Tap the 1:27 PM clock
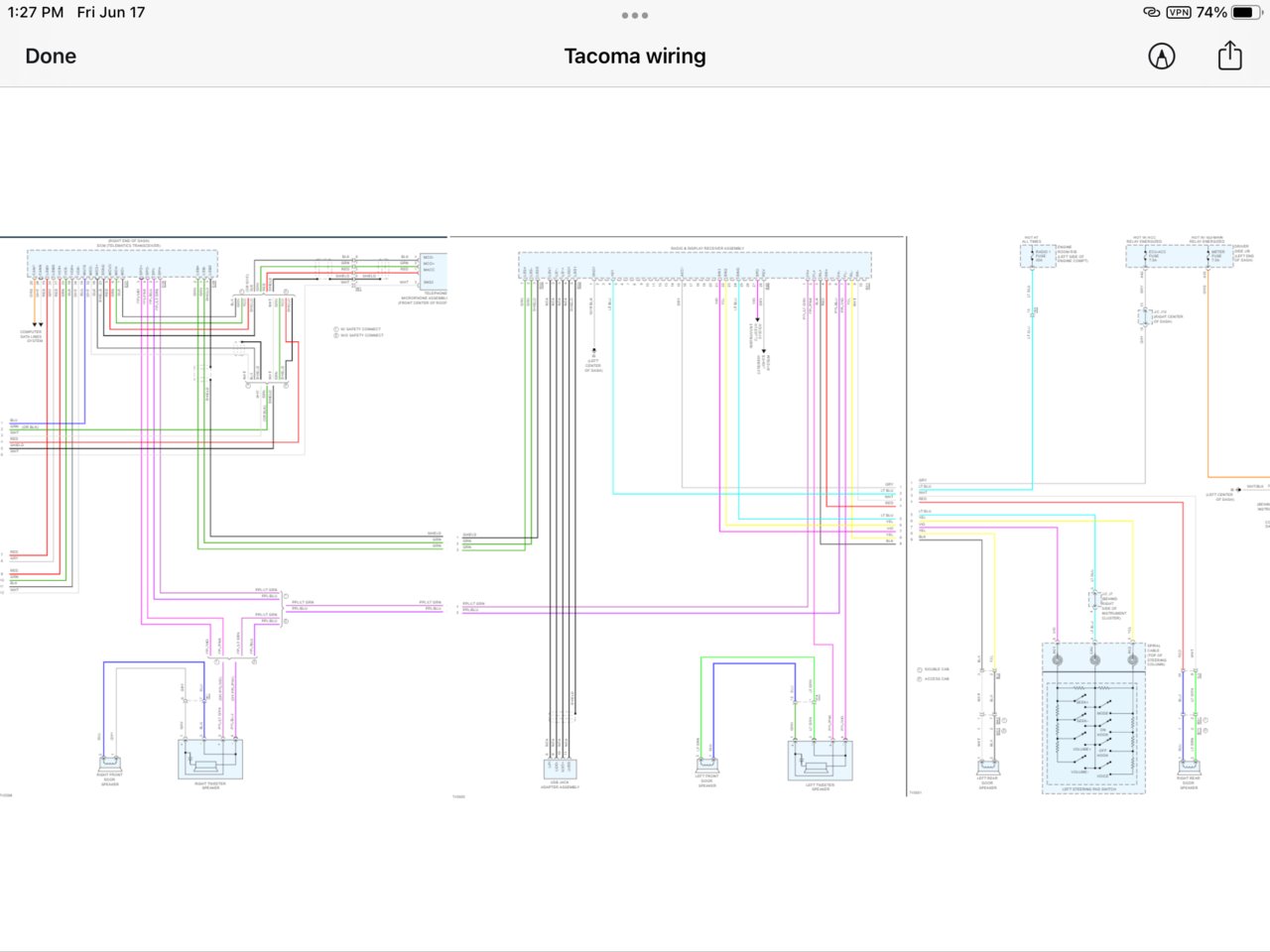Viewport: 1270px width, 952px height. click(x=36, y=12)
